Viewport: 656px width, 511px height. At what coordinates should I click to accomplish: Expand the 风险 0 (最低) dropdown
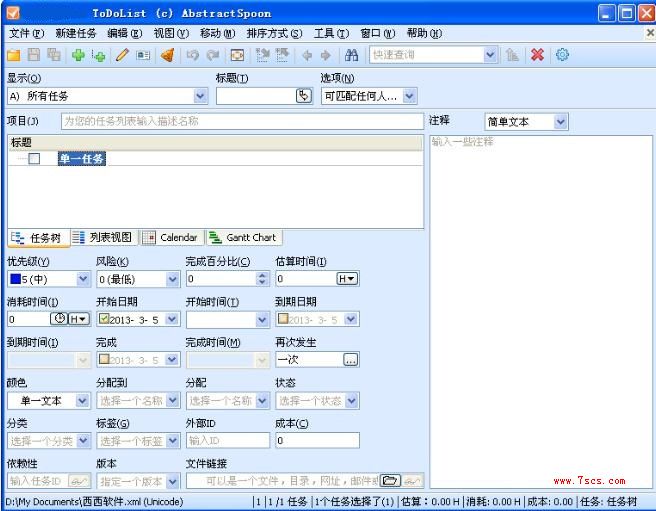(x=173, y=279)
